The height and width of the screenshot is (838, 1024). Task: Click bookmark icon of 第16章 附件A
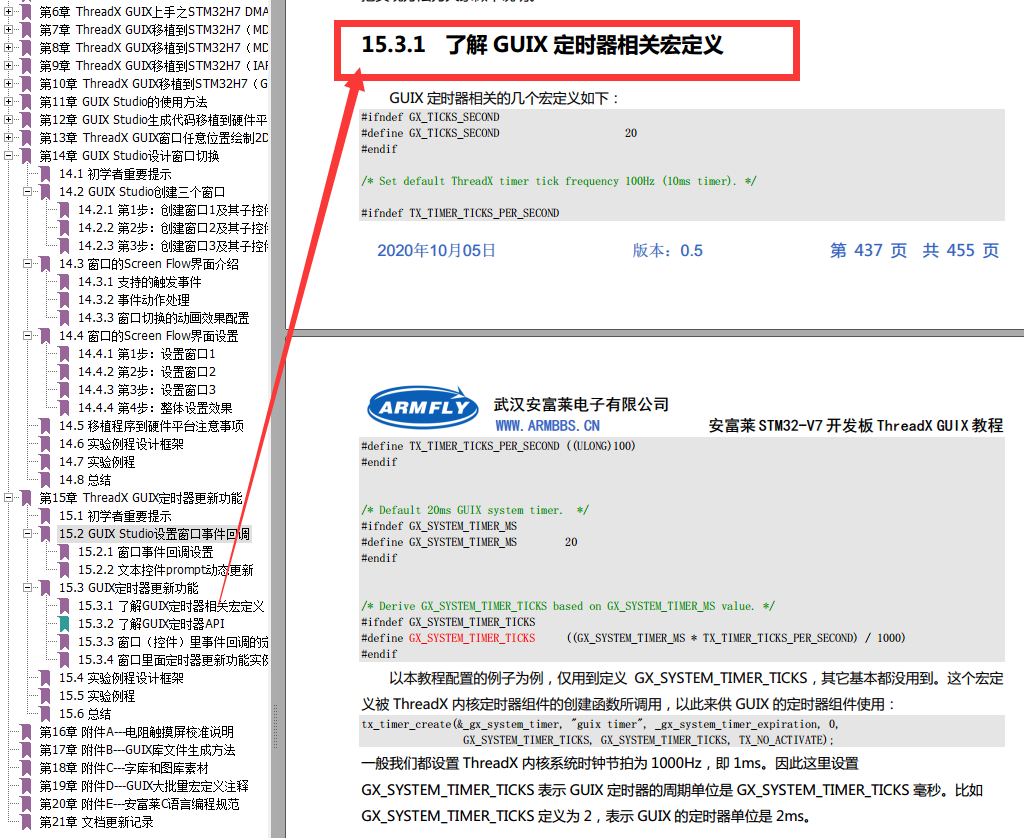tap(26, 732)
